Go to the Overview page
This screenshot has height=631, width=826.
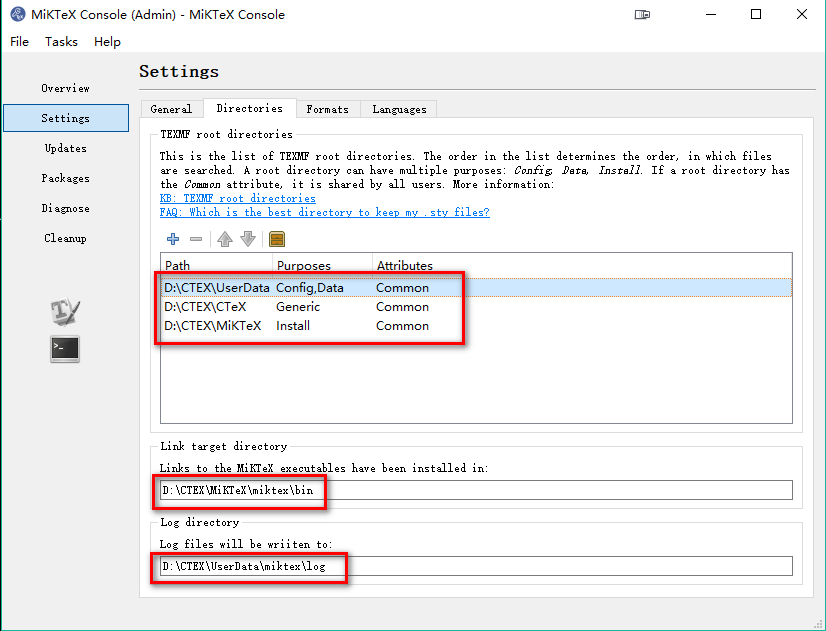66,88
